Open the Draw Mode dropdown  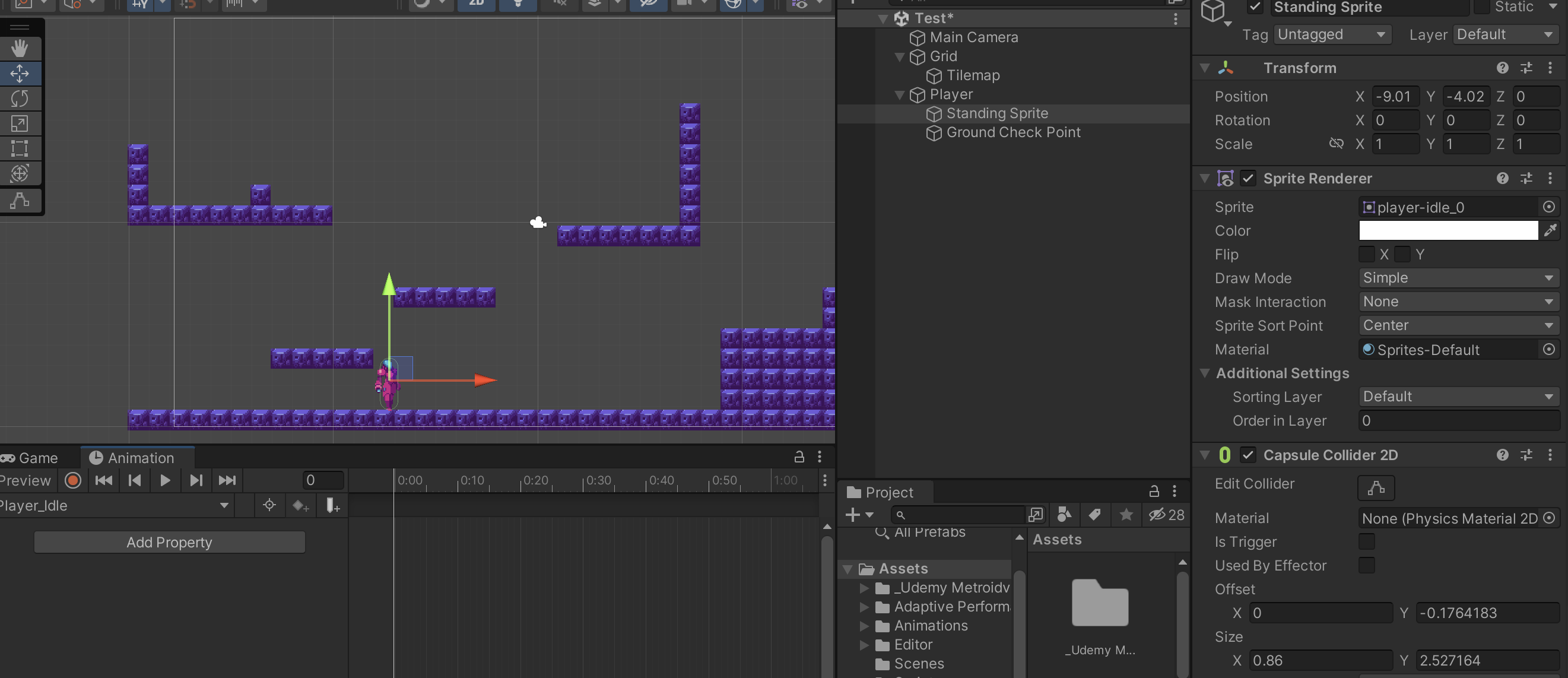(x=1458, y=278)
